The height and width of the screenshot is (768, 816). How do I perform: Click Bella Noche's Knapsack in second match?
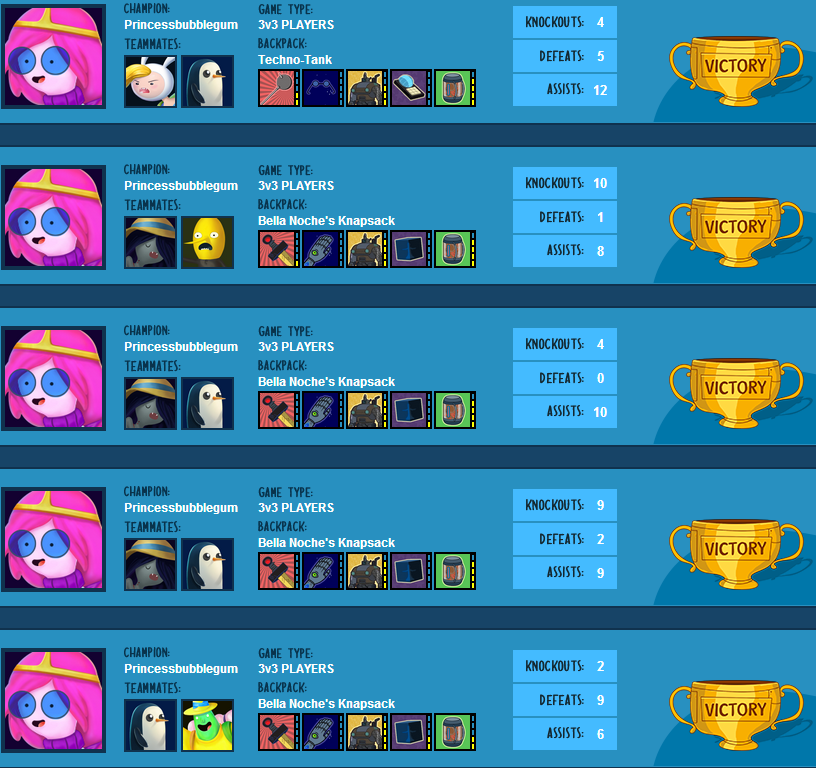pyautogui.click(x=326, y=221)
